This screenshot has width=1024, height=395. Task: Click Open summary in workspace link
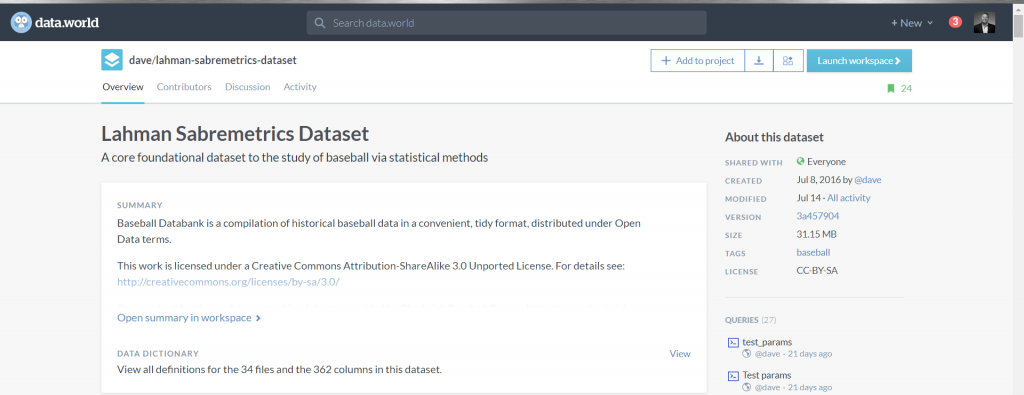coord(189,318)
